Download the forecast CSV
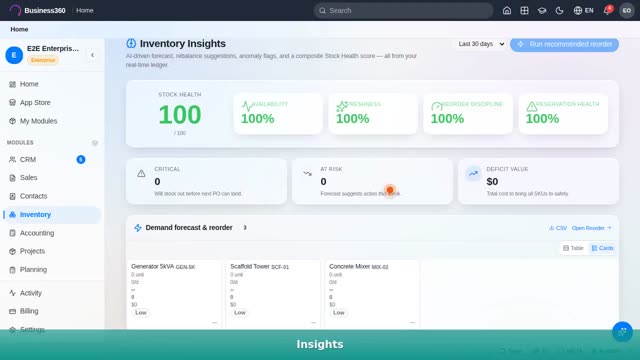The width and height of the screenshot is (640, 360). (x=558, y=228)
